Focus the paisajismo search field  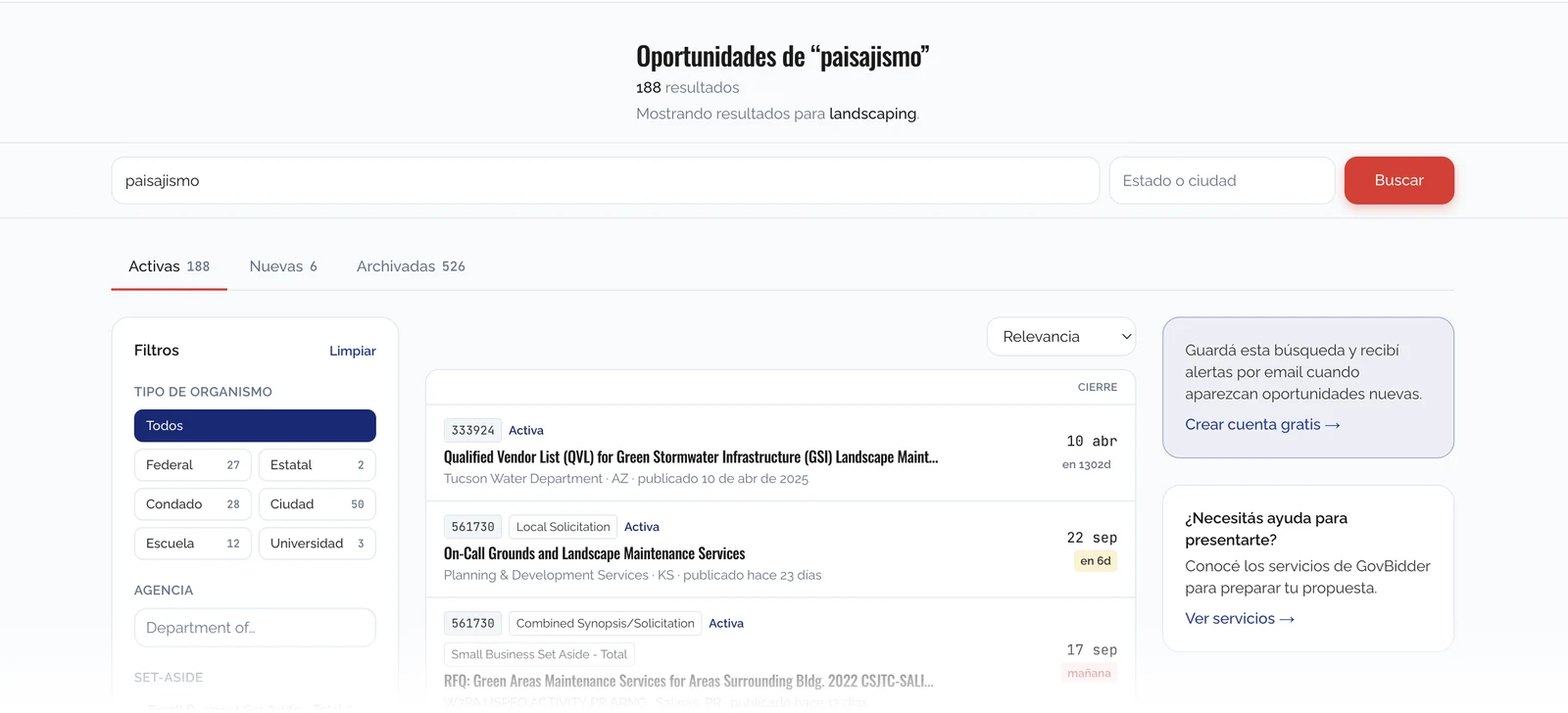605,180
